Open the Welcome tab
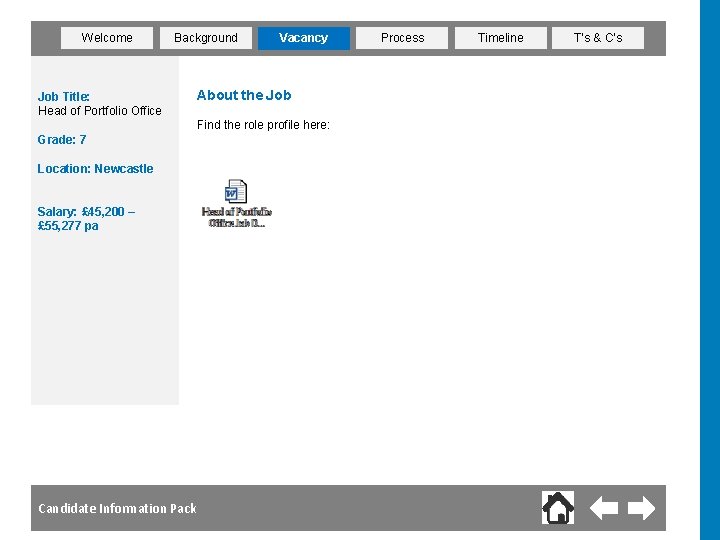The width and height of the screenshot is (720, 540). pos(107,38)
